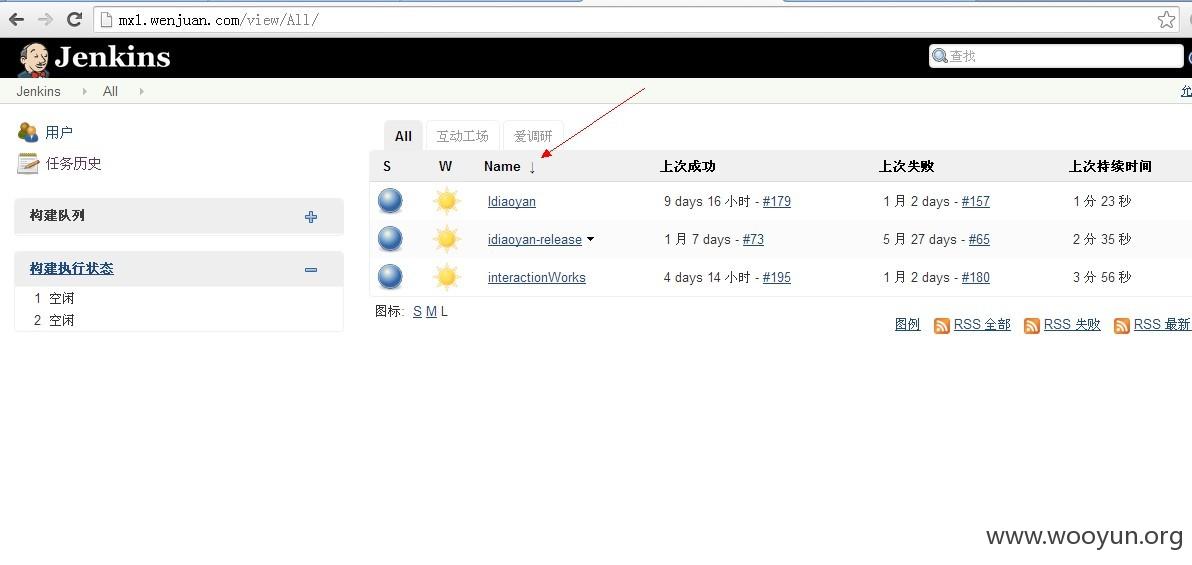Switch to the 爱调研 tab
The width and height of the screenshot is (1192, 565).
click(533, 136)
